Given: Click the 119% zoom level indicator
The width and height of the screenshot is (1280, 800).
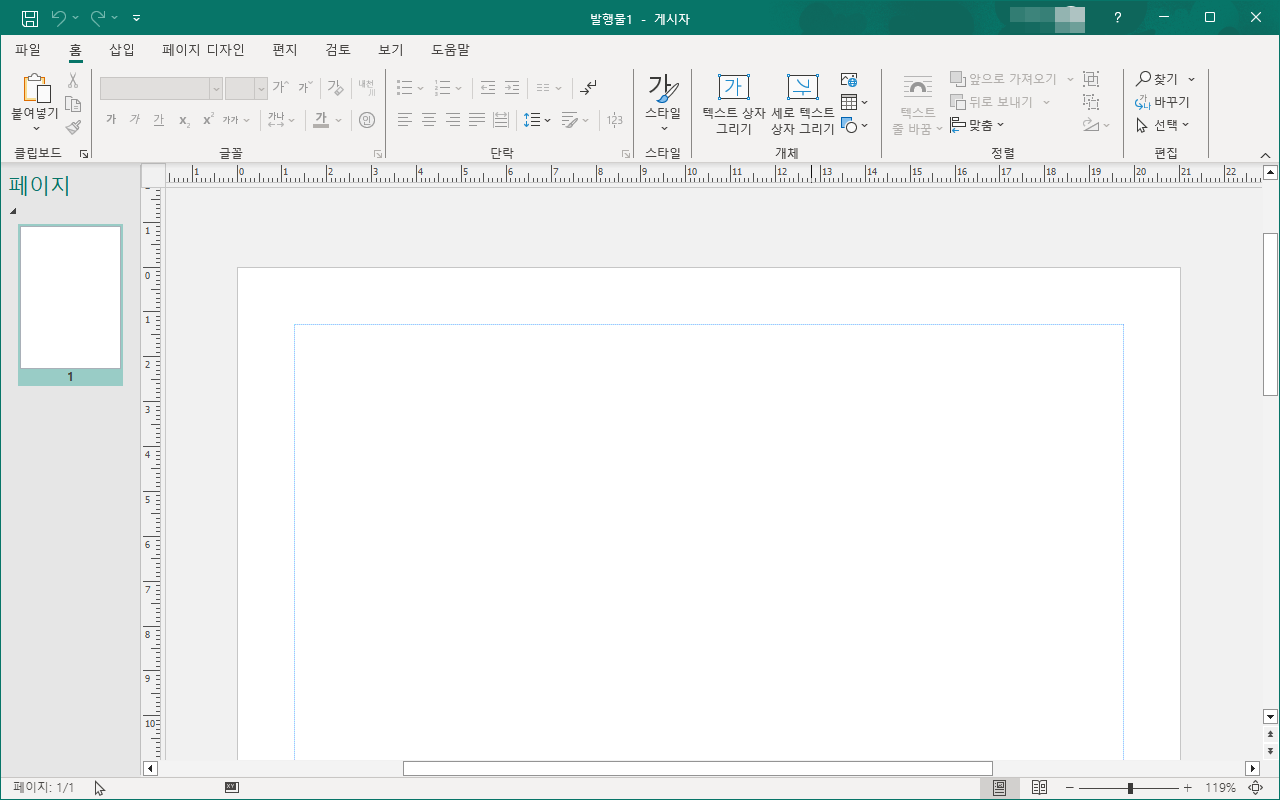Looking at the screenshot, I should coord(1220,788).
